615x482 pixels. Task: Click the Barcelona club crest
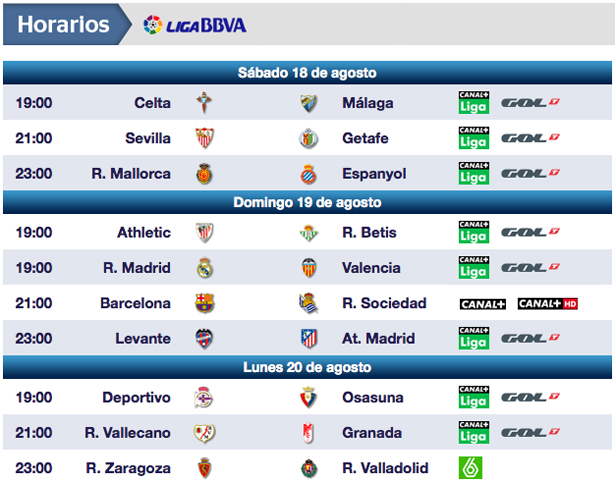205,303
